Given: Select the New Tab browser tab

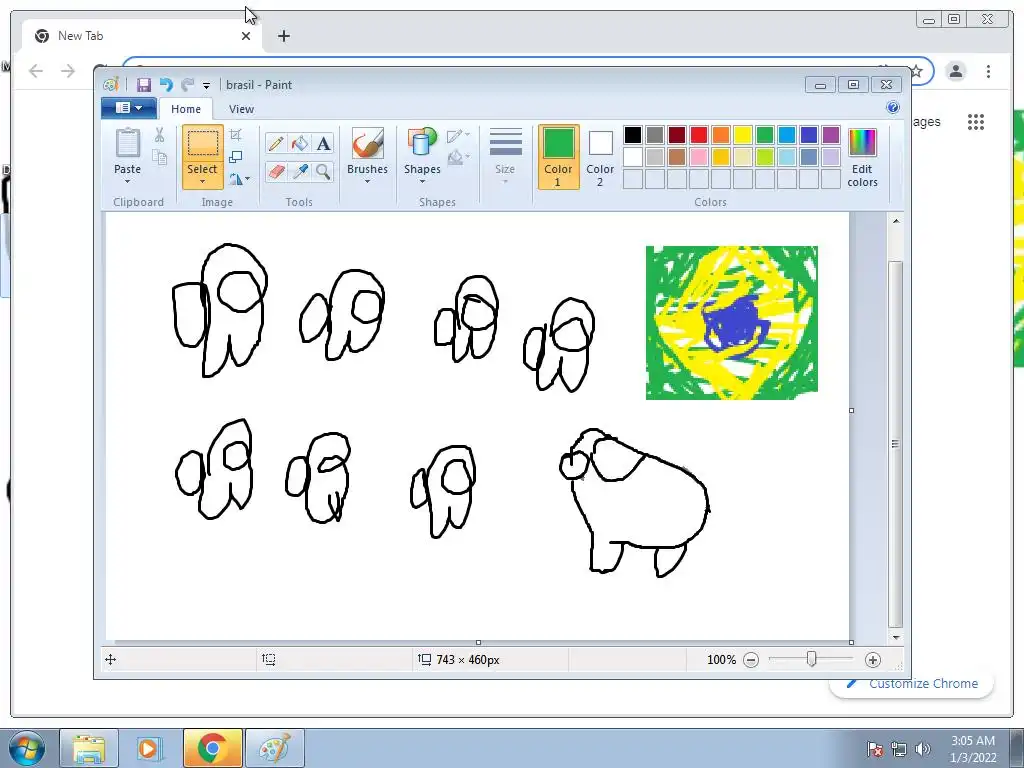Looking at the screenshot, I should pyautogui.click(x=140, y=36).
